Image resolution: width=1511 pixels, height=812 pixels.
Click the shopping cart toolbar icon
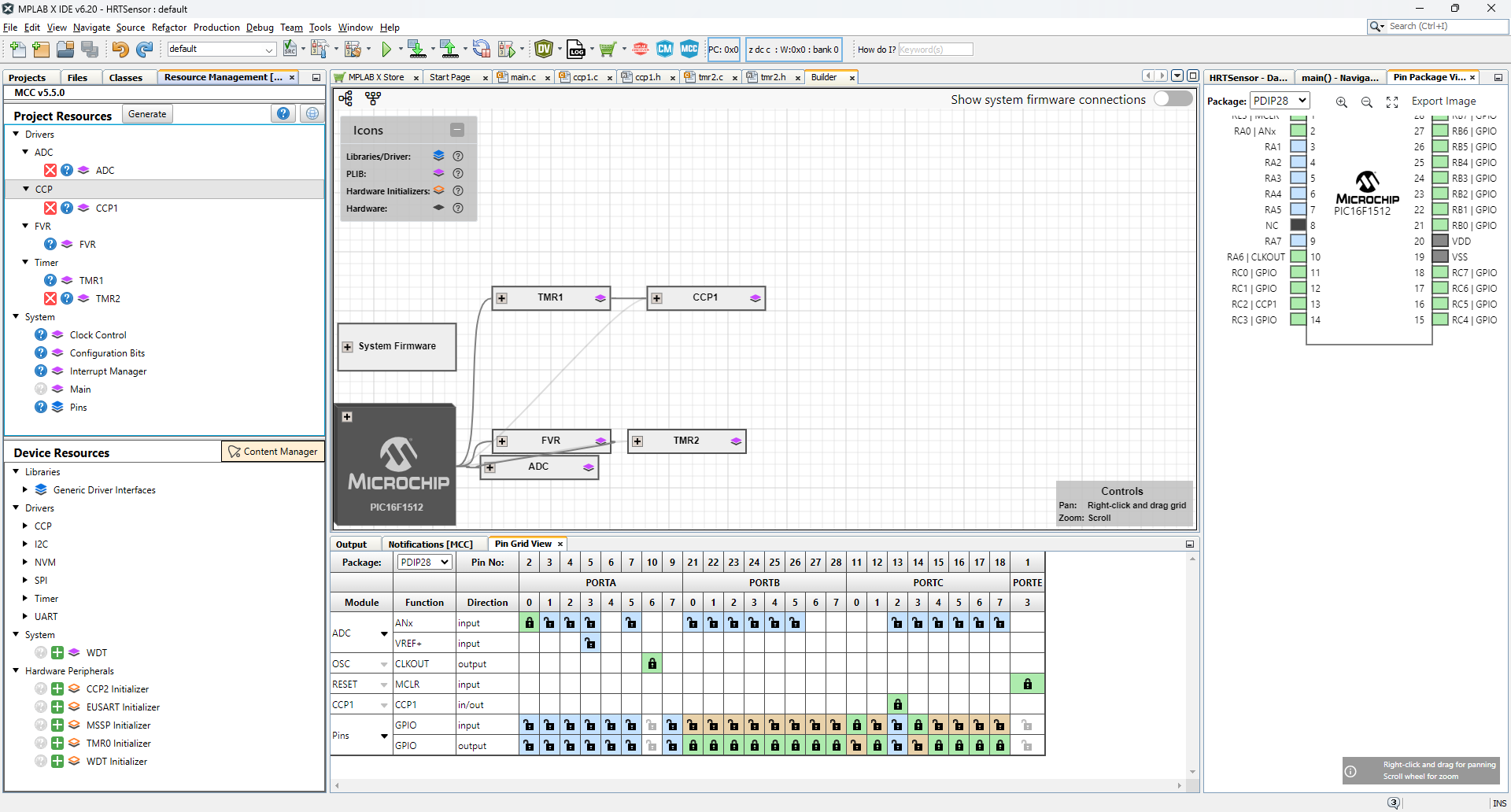coord(607,50)
